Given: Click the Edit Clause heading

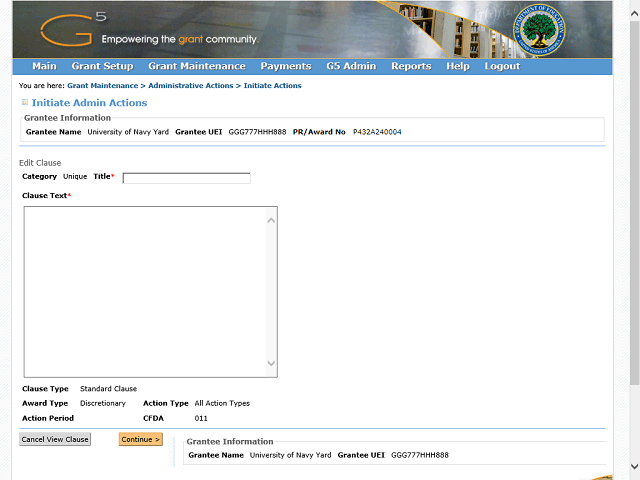Looking at the screenshot, I should 40,163.
